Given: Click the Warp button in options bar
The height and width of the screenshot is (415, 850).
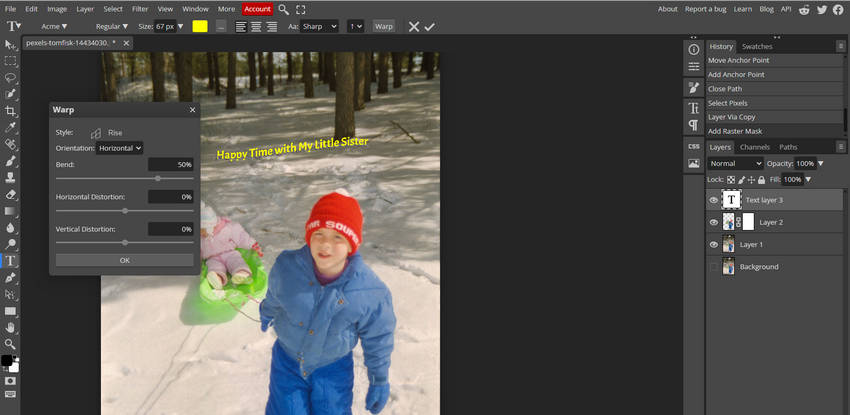Looking at the screenshot, I should pos(383,27).
